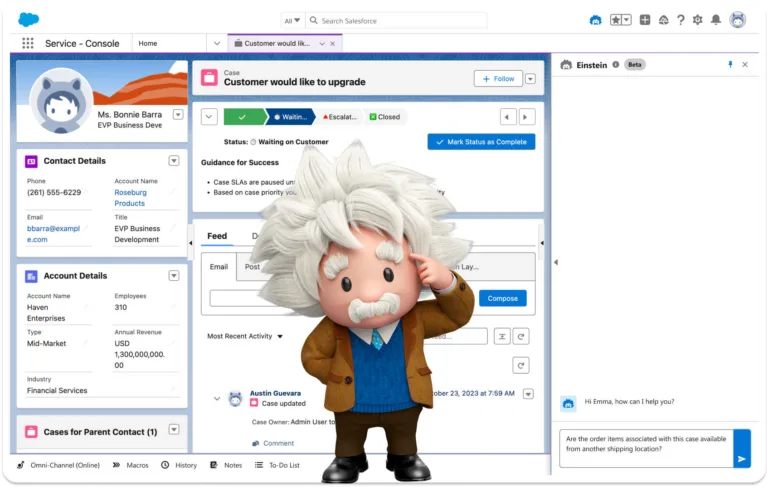Click the Einstein info icon
This screenshot has height=487, width=768.
coord(616,65)
